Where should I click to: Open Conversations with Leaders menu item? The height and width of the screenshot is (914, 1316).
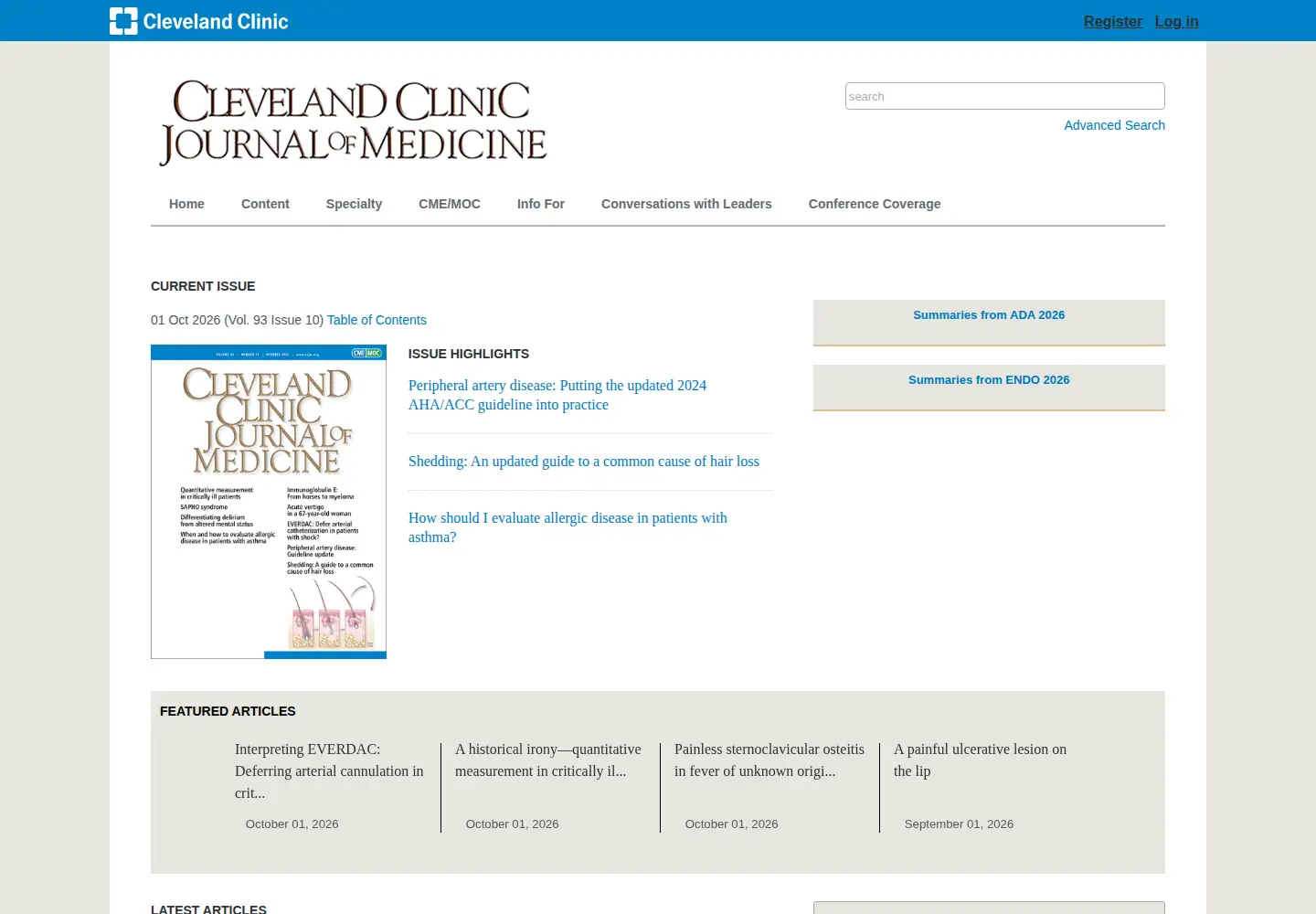click(686, 204)
